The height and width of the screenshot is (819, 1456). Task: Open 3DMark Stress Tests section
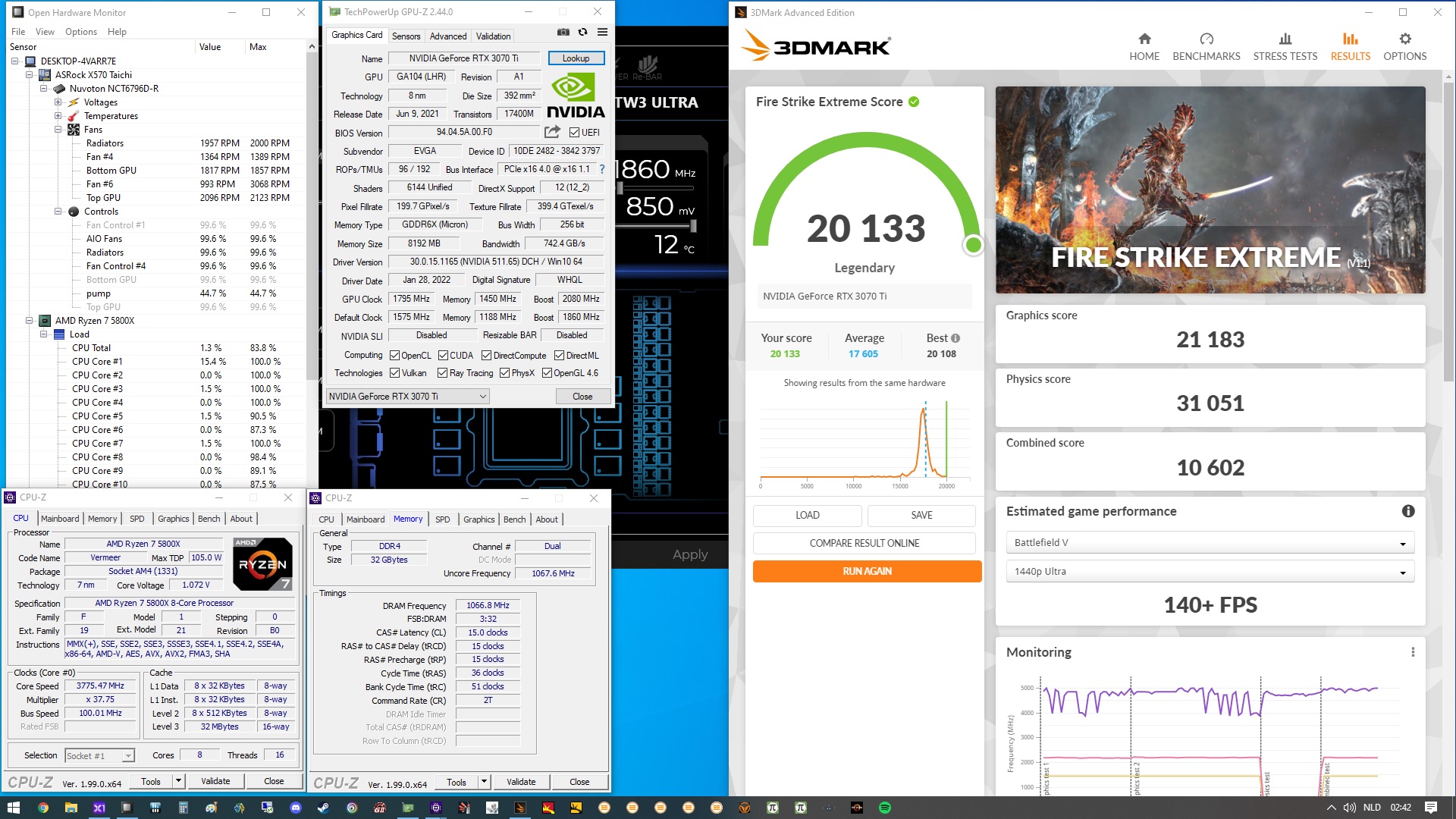[x=1285, y=47]
